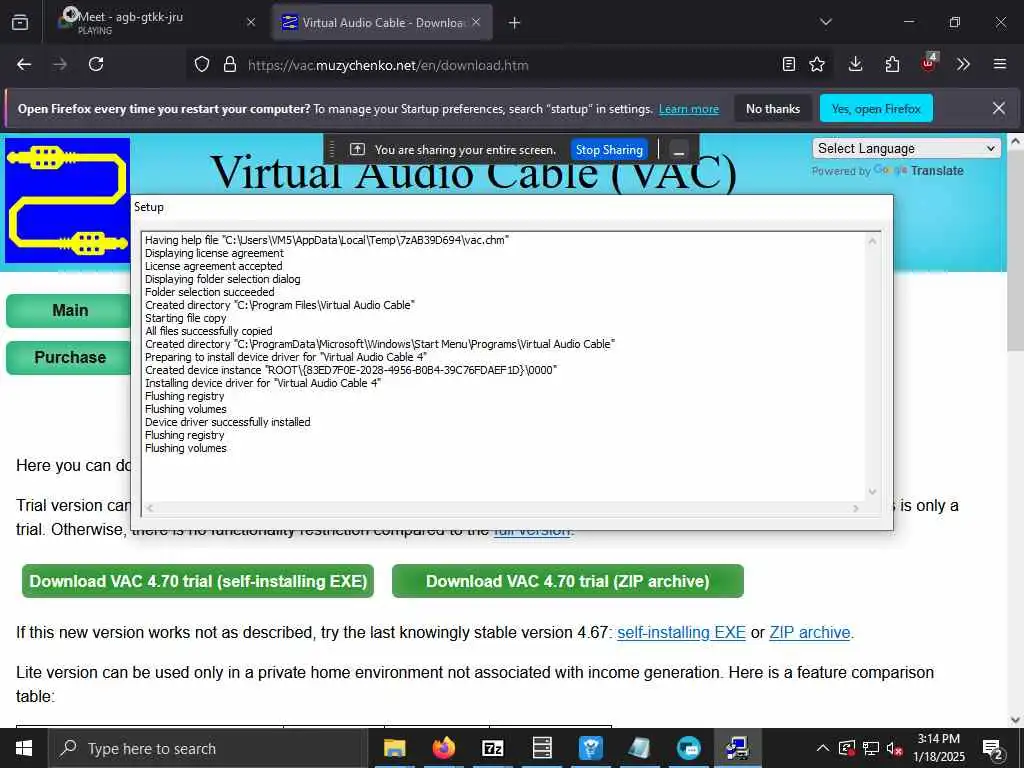Select log line 'All files successfully copied'
Image resolution: width=1024 pixels, height=768 pixels.
208,331
